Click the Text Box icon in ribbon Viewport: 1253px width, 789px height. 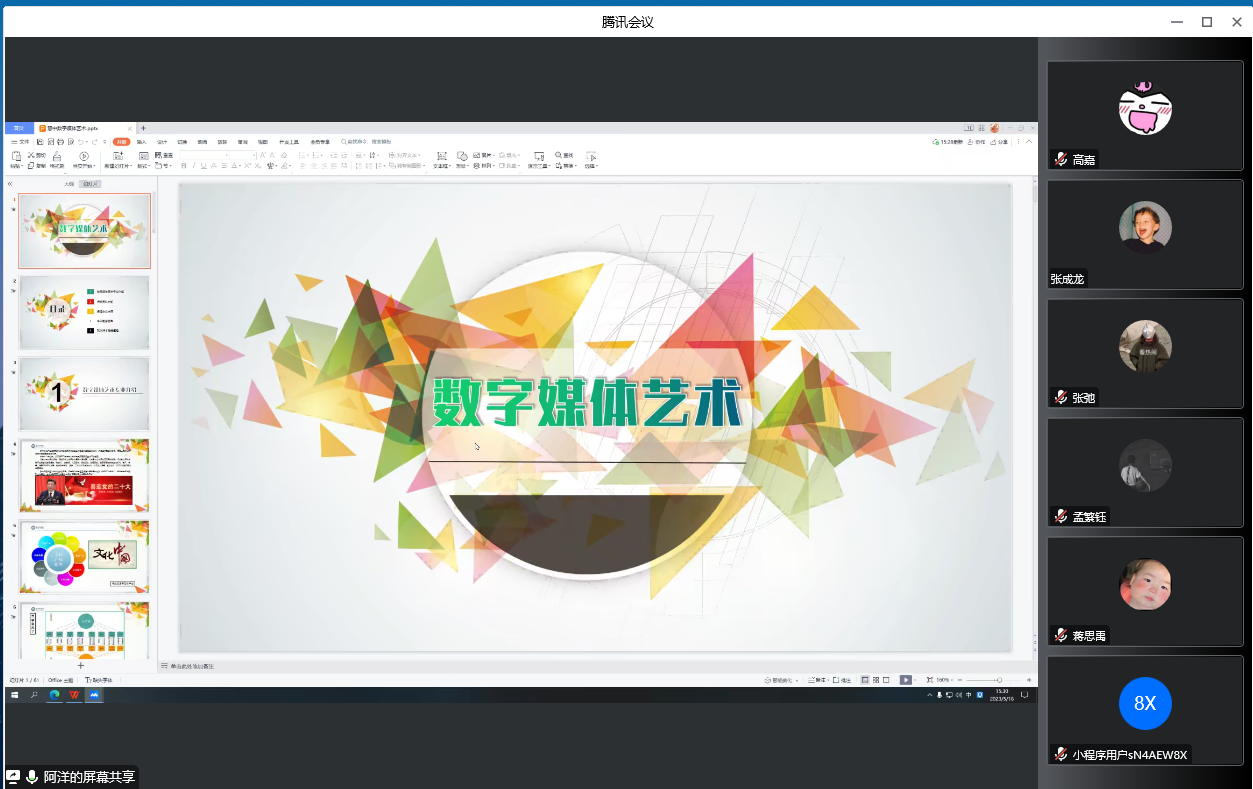point(441,157)
